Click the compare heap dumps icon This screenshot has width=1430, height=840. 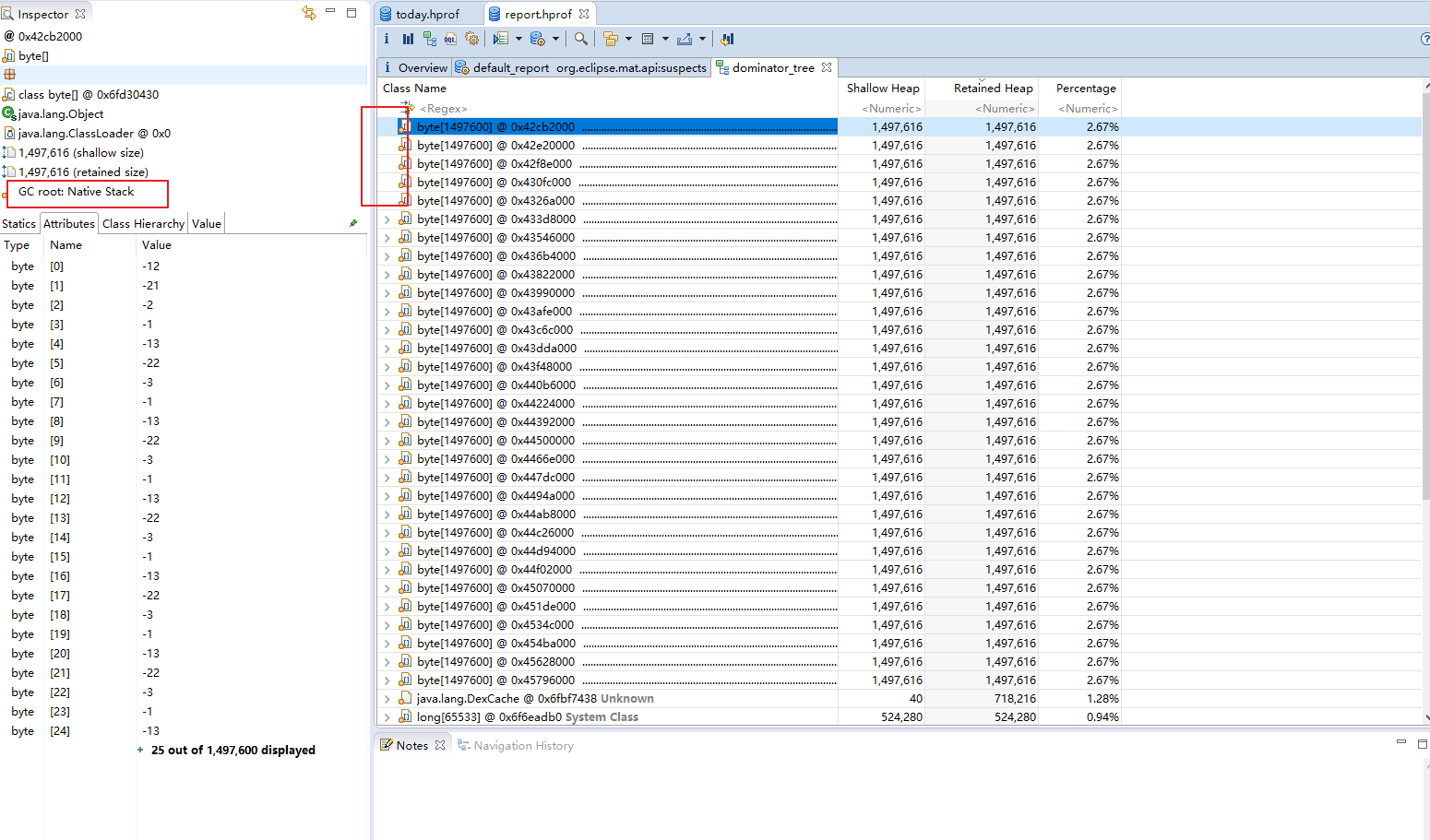tap(727, 39)
